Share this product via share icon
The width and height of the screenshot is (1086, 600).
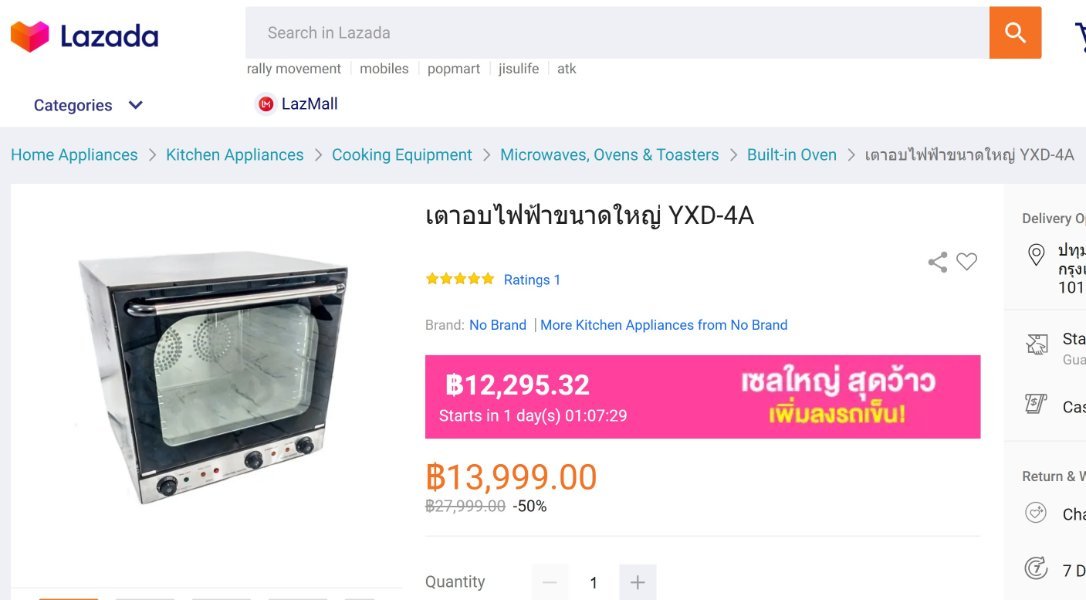point(938,262)
